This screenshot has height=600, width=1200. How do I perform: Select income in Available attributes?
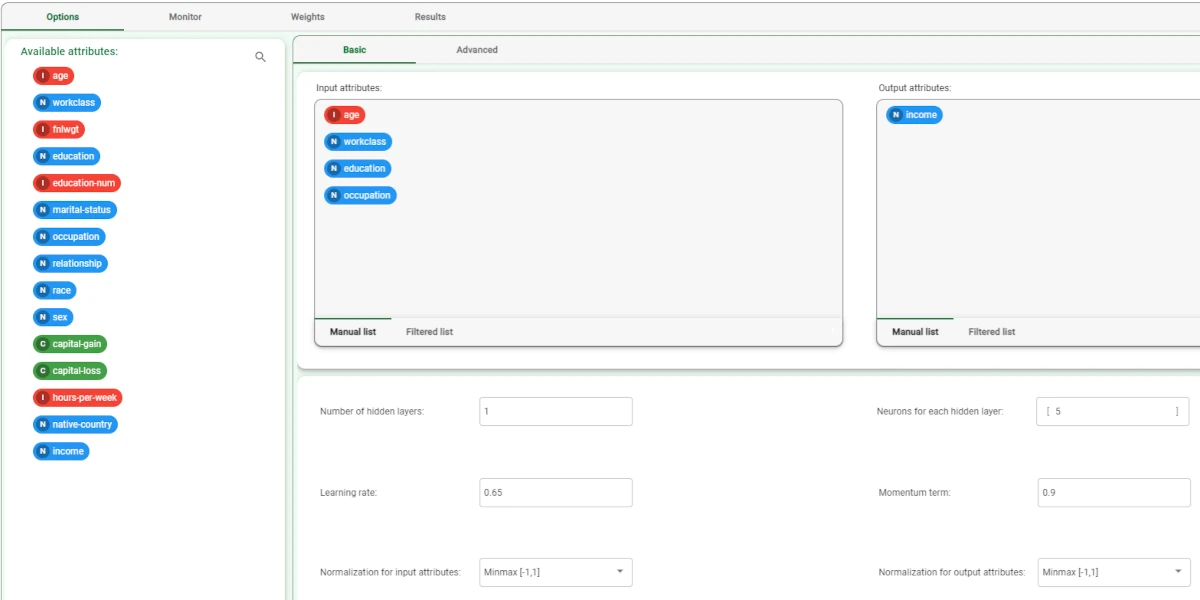[61, 451]
